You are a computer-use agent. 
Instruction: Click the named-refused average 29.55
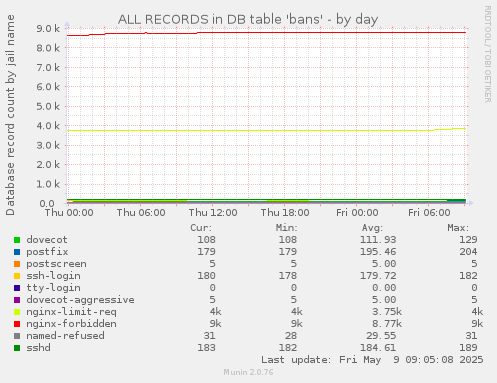[x=381, y=336]
